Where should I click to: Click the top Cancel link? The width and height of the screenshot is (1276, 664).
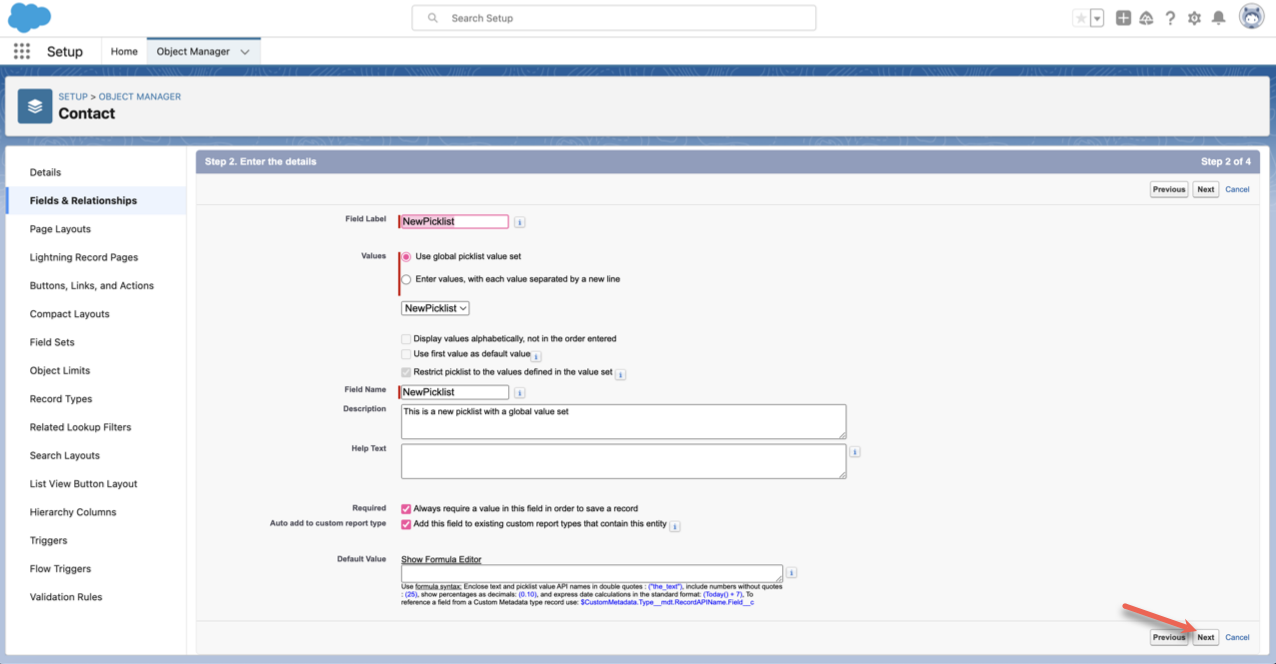coord(1237,189)
